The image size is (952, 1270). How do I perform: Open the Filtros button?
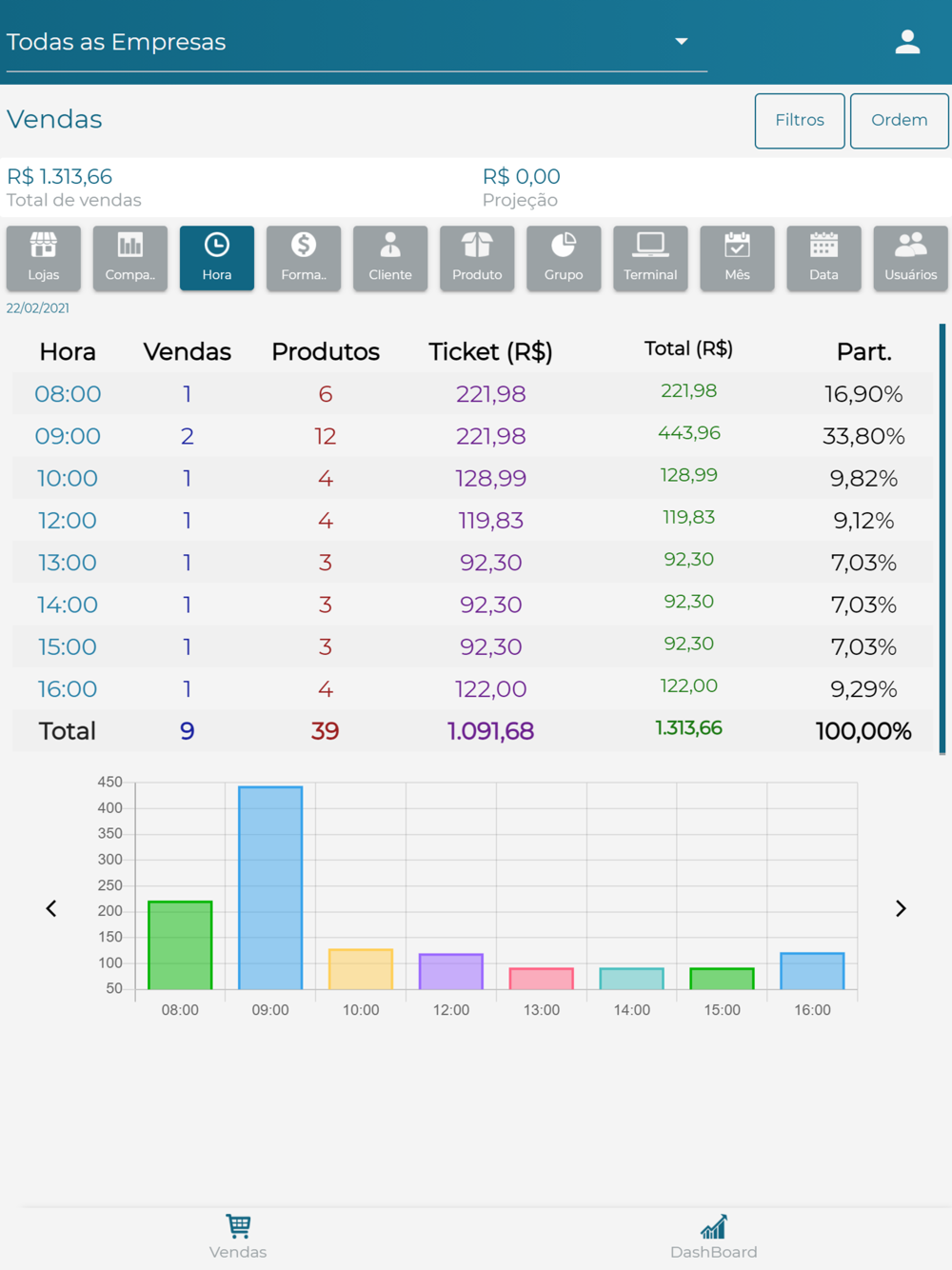[x=800, y=121]
